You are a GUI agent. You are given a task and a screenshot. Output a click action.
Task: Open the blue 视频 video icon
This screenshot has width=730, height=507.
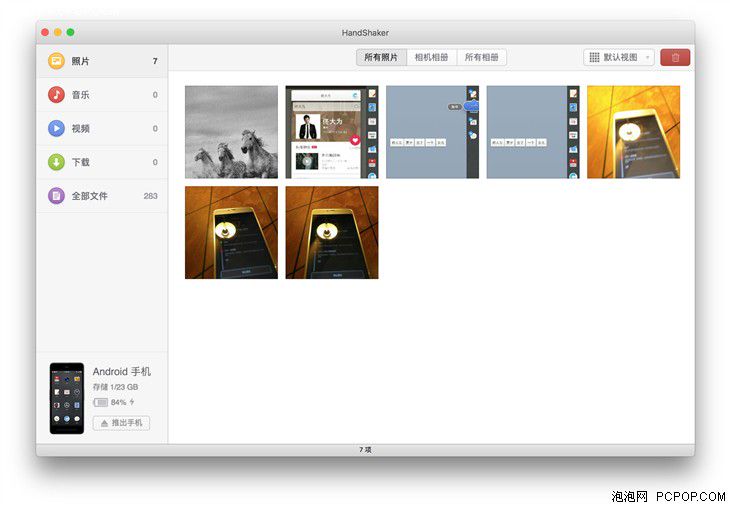56,128
